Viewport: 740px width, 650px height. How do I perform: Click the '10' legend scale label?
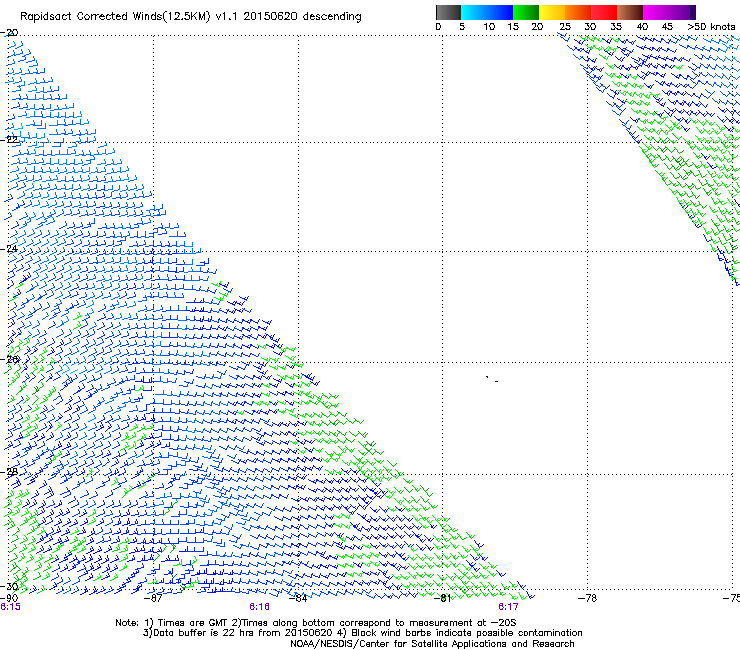pyautogui.click(x=489, y=27)
